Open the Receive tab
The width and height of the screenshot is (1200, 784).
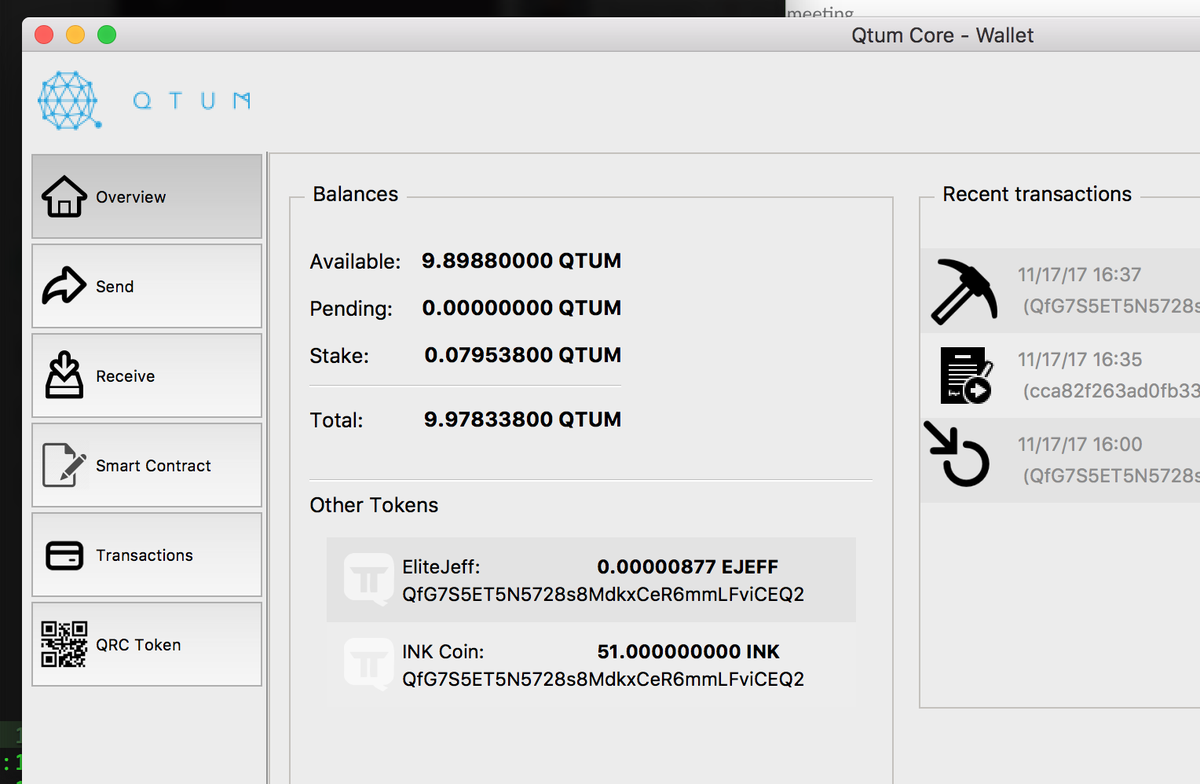tap(147, 376)
